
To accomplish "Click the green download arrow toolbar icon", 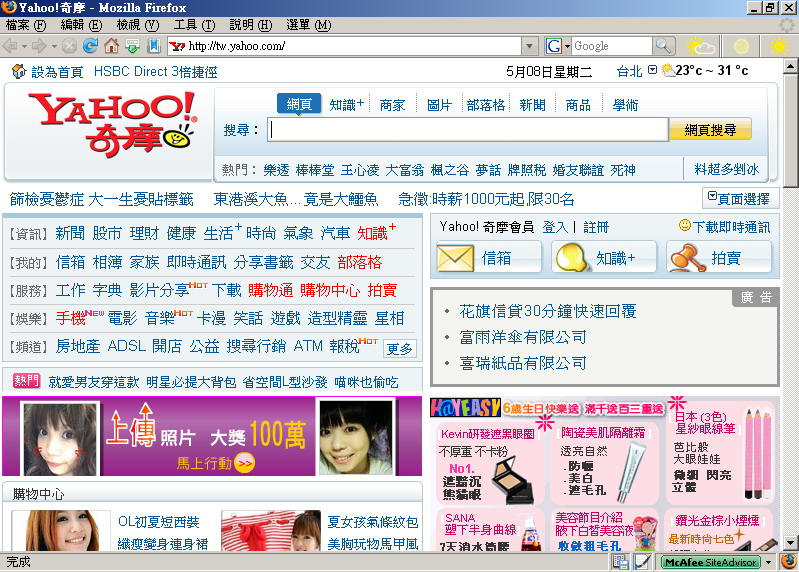I will pyautogui.click(x=132, y=46).
